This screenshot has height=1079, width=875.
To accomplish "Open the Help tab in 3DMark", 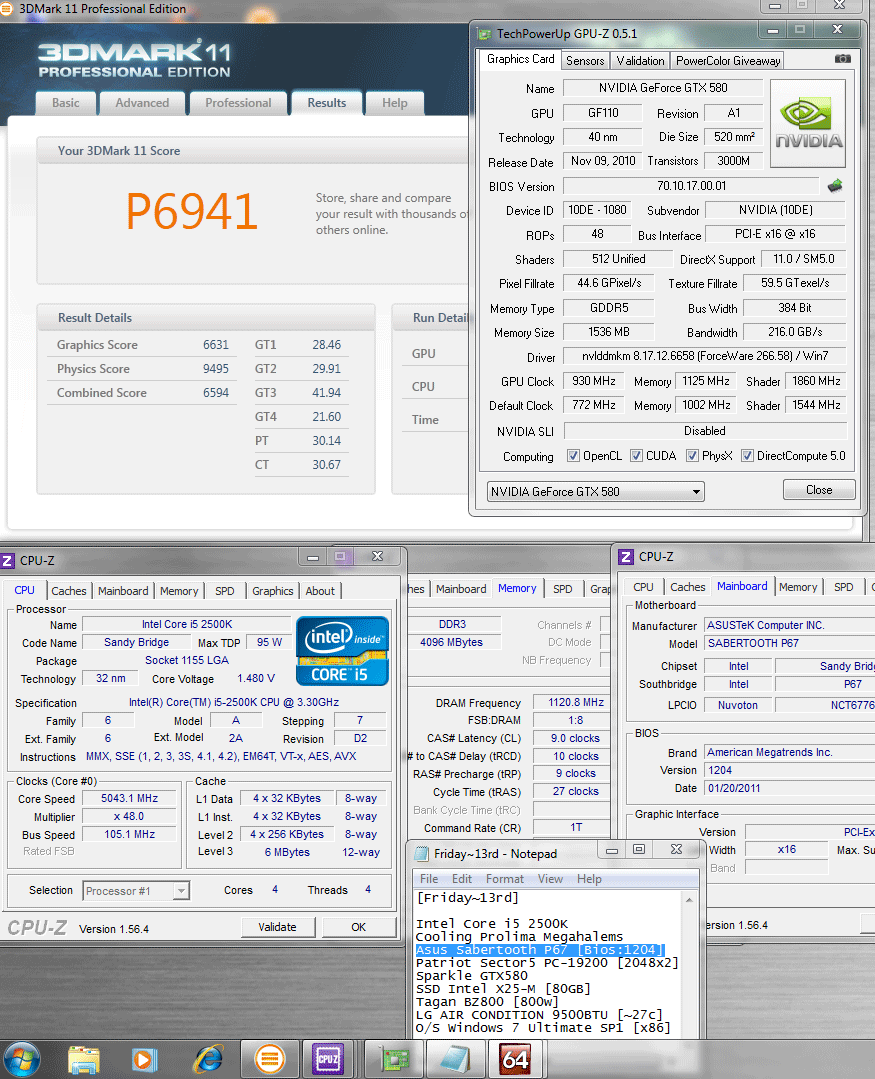I will click(395, 103).
